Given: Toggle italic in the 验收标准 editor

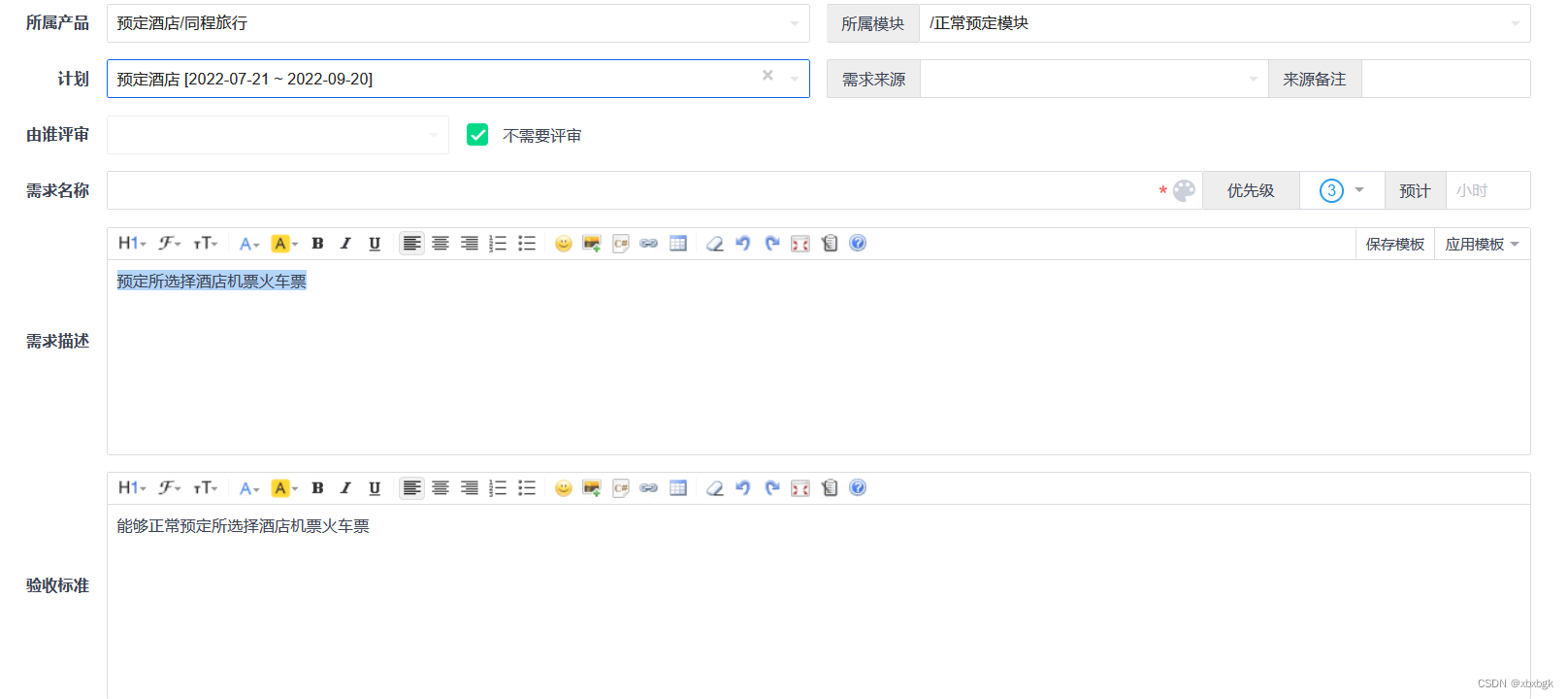Looking at the screenshot, I should [345, 488].
